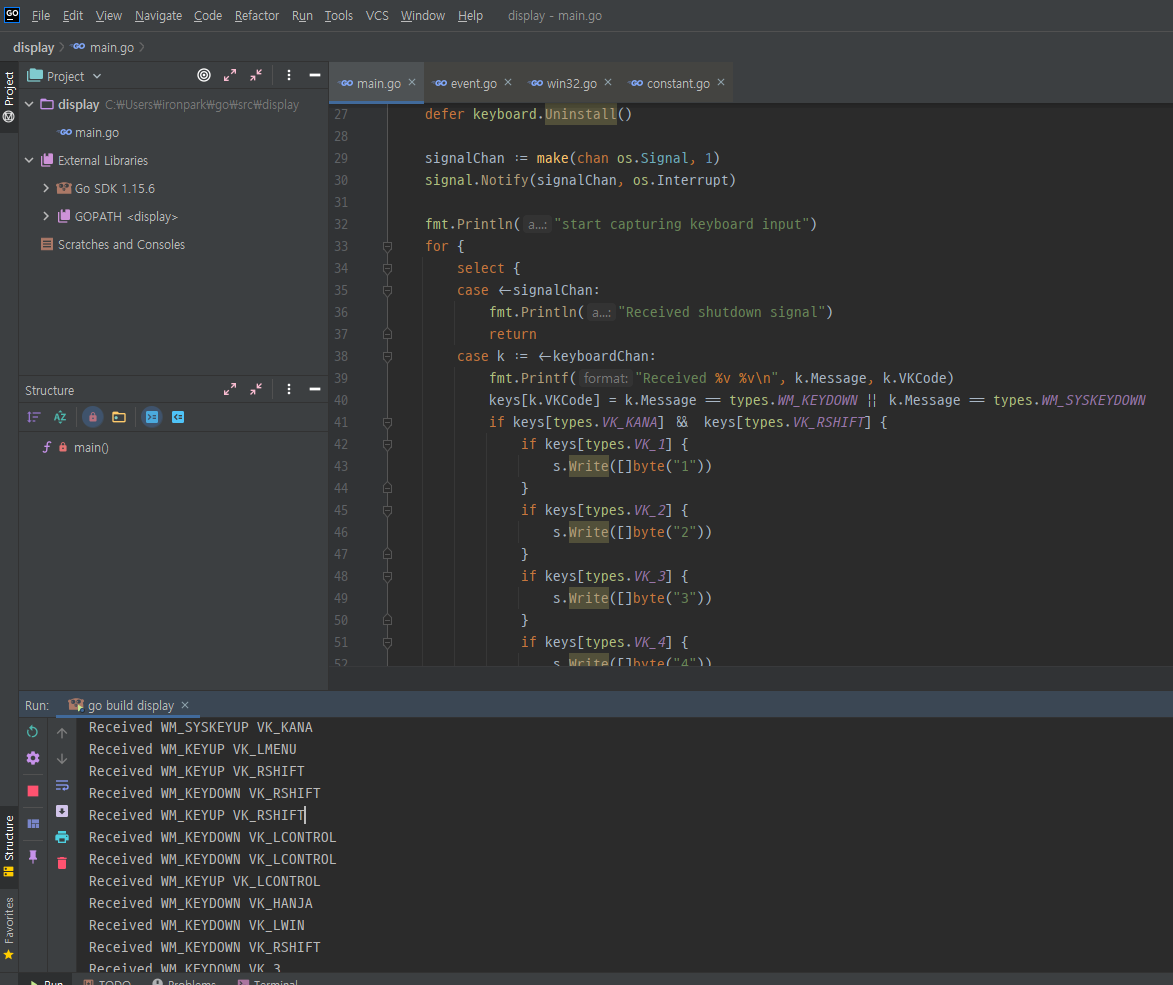Toggle pin tab in Run panel
This screenshot has height=985, width=1173.
(x=33, y=856)
